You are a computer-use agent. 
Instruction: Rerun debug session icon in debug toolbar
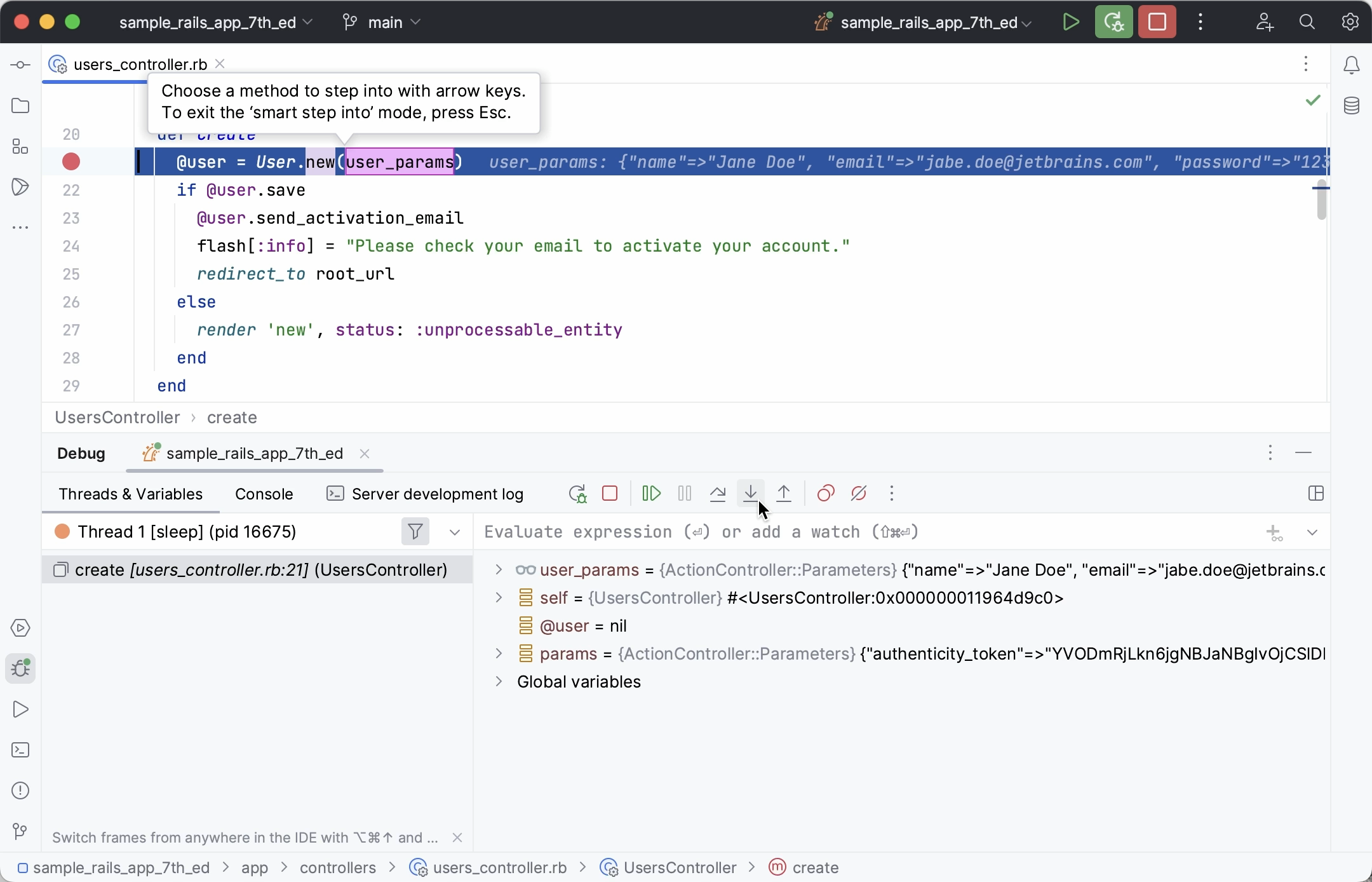point(577,494)
